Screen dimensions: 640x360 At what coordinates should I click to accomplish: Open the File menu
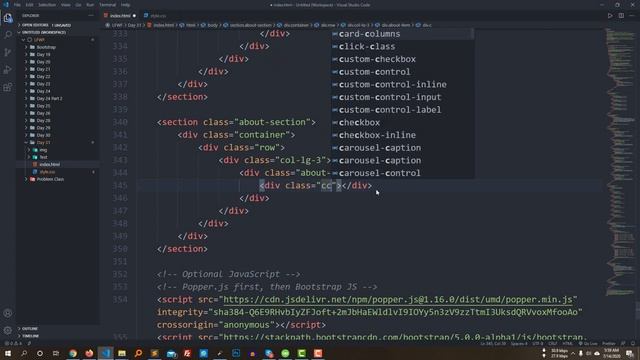tap(17, 5)
